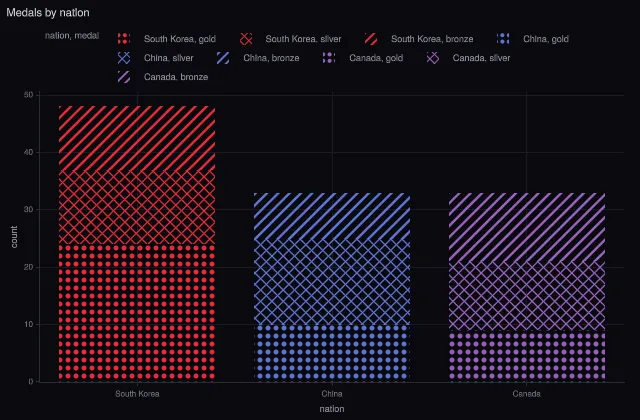Viewport: 640px width, 420px height.
Task: Toggle the South Korea, silver legend swatch
Action: [x=246, y=39]
